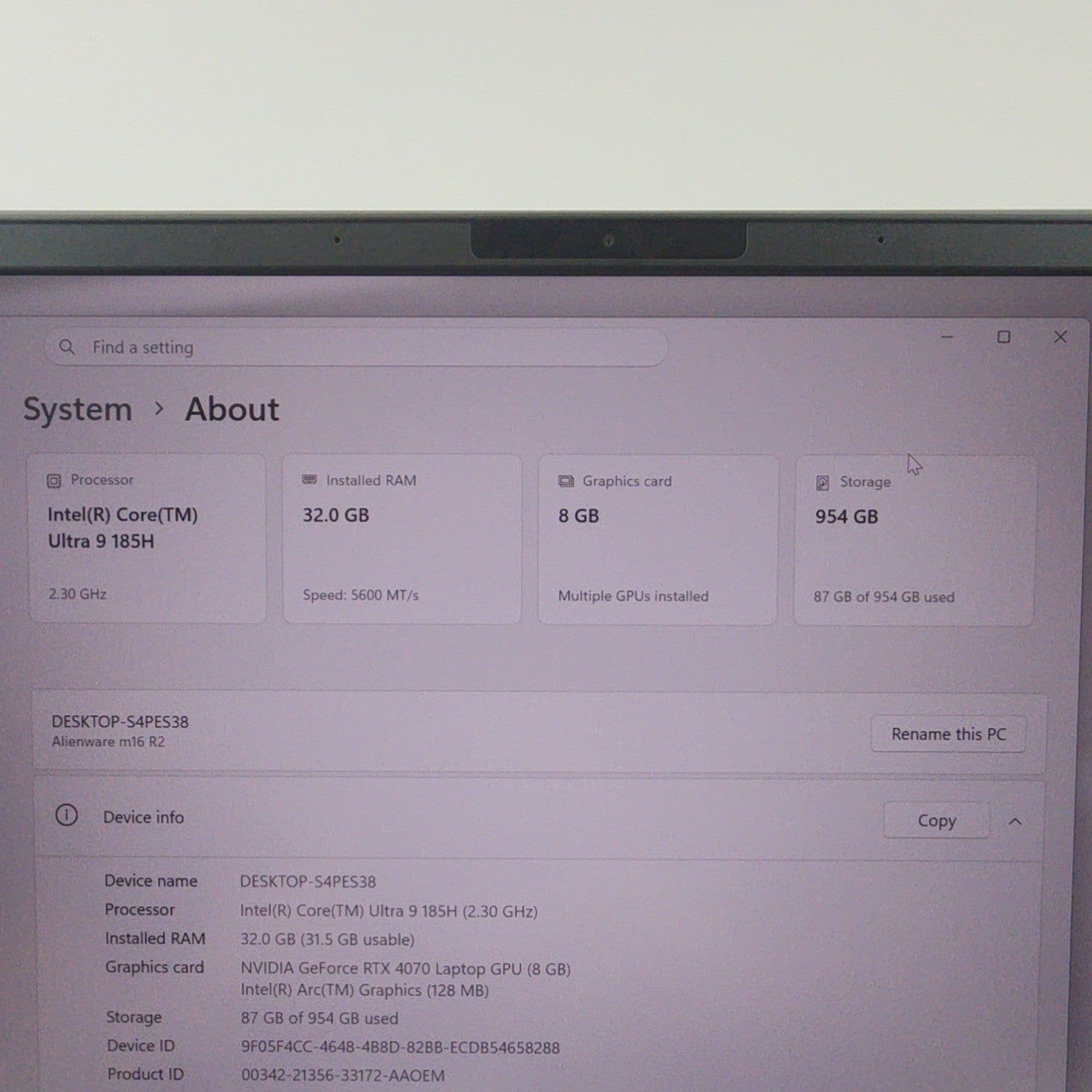Minimize the Settings window
1092x1092 pixels.
947,337
